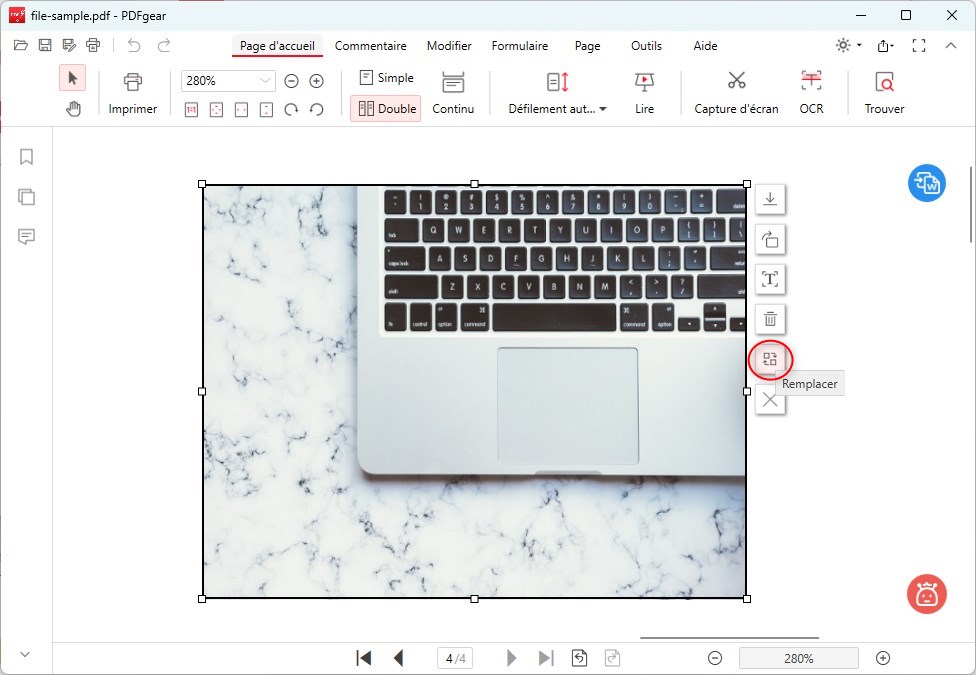Collapse the ribbon with the chevron
976x675 pixels.
pyautogui.click(x=951, y=45)
